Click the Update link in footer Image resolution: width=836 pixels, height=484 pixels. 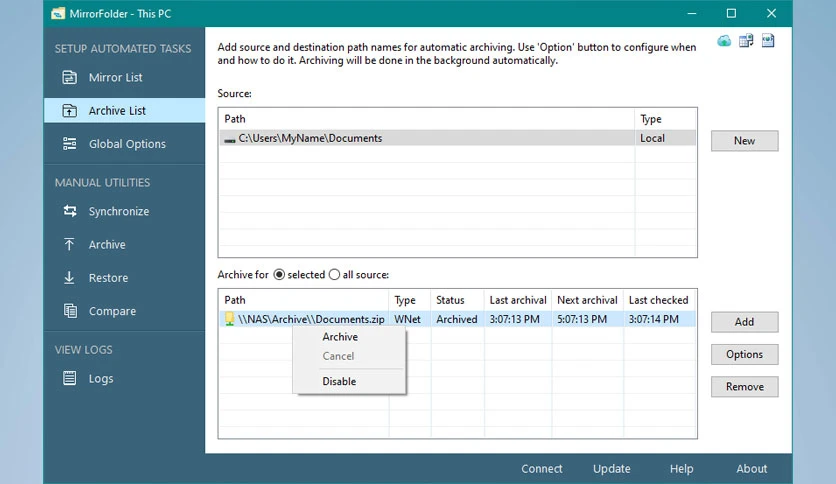(612, 469)
